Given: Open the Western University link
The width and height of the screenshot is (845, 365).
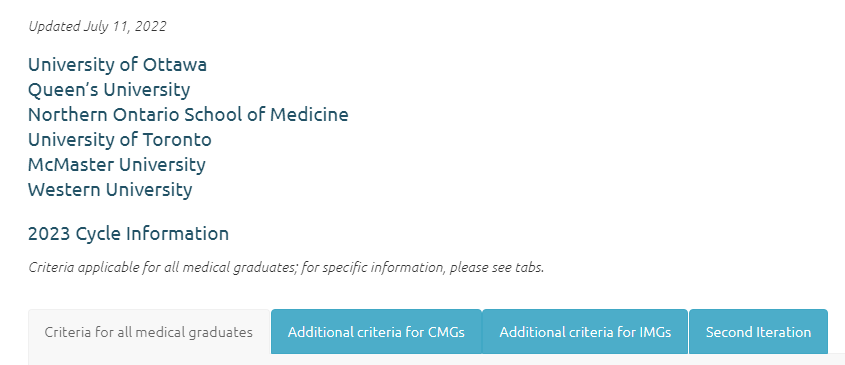Looking at the screenshot, I should (x=110, y=190).
